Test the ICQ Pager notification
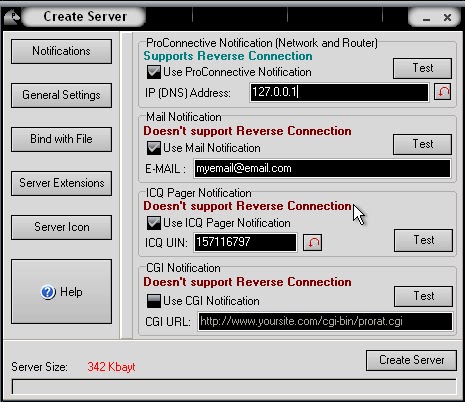This screenshot has width=465, height=402. 423,240
